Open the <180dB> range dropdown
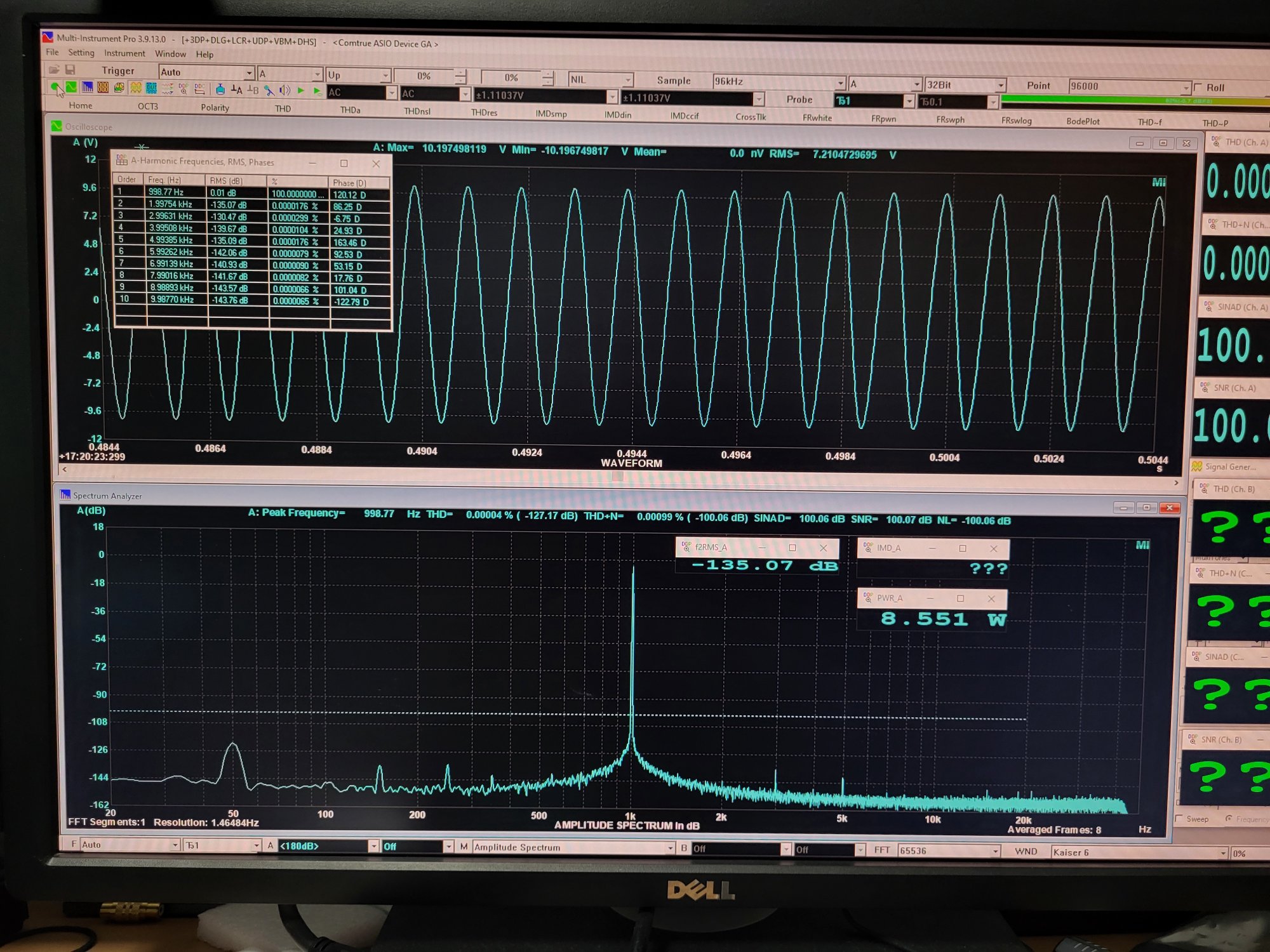This screenshot has width=1270, height=952. (x=329, y=845)
